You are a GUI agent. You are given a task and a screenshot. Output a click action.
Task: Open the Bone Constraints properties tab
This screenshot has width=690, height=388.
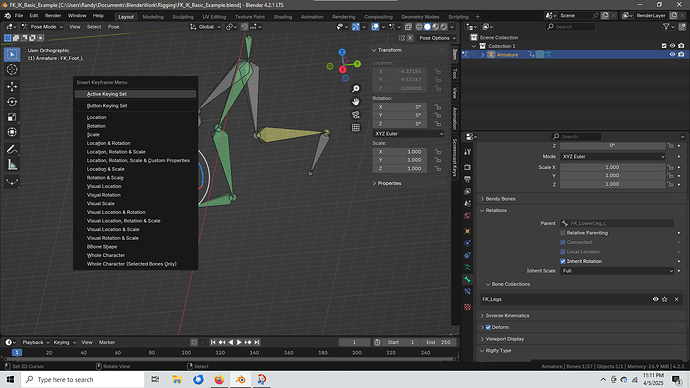(x=467, y=291)
